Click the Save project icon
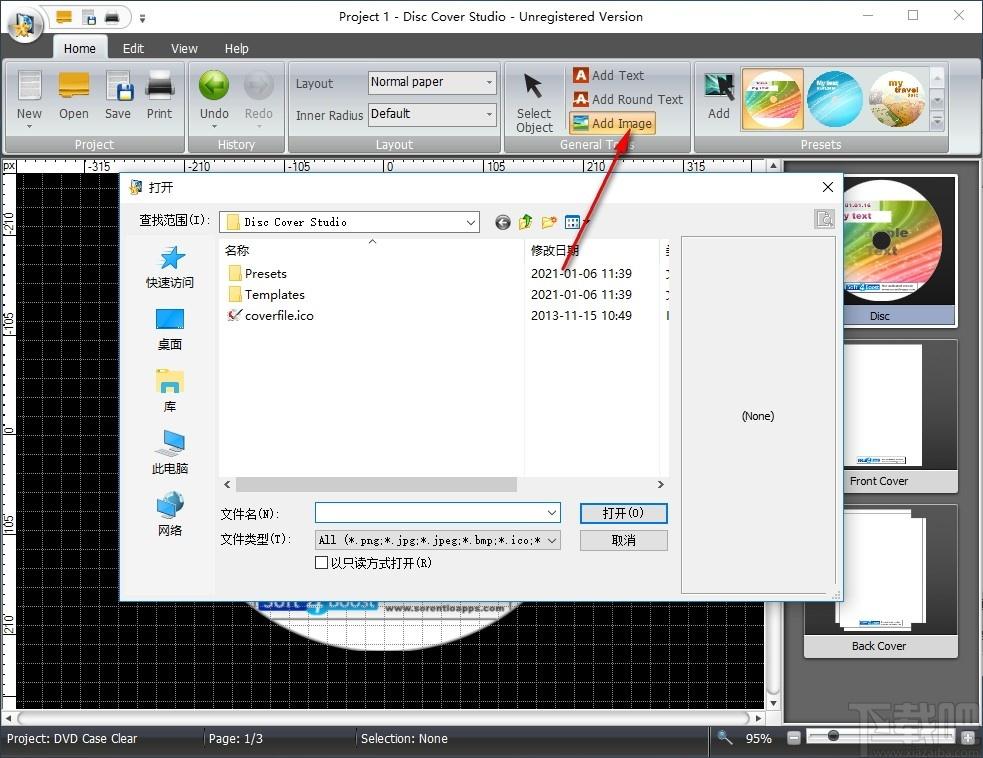The image size is (983, 758). coord(118,95)
